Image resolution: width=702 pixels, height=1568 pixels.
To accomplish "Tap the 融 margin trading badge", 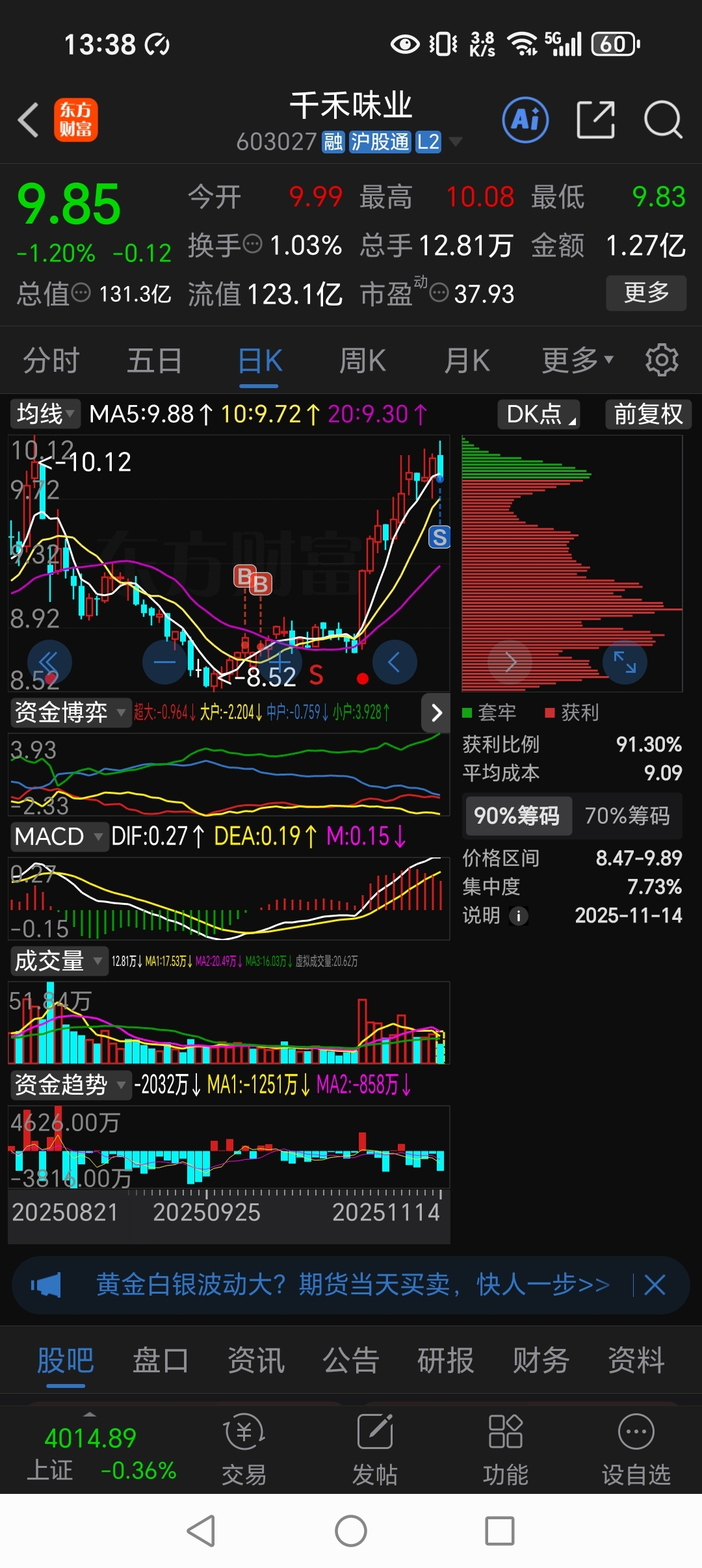I will tap(333, 142).
